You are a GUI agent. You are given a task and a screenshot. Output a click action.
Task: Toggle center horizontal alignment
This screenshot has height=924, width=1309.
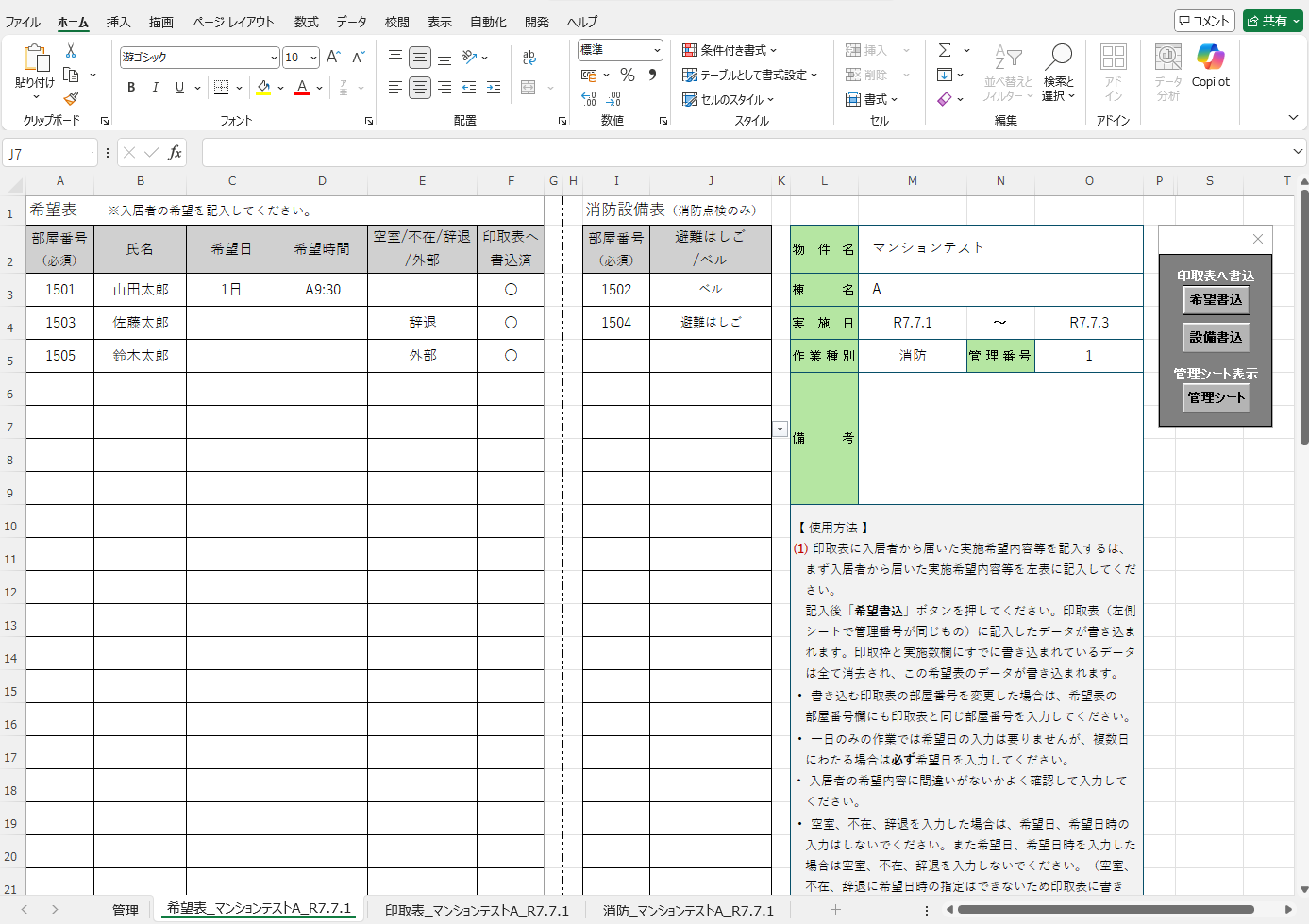pyautogui.click(x=420, y=88)
